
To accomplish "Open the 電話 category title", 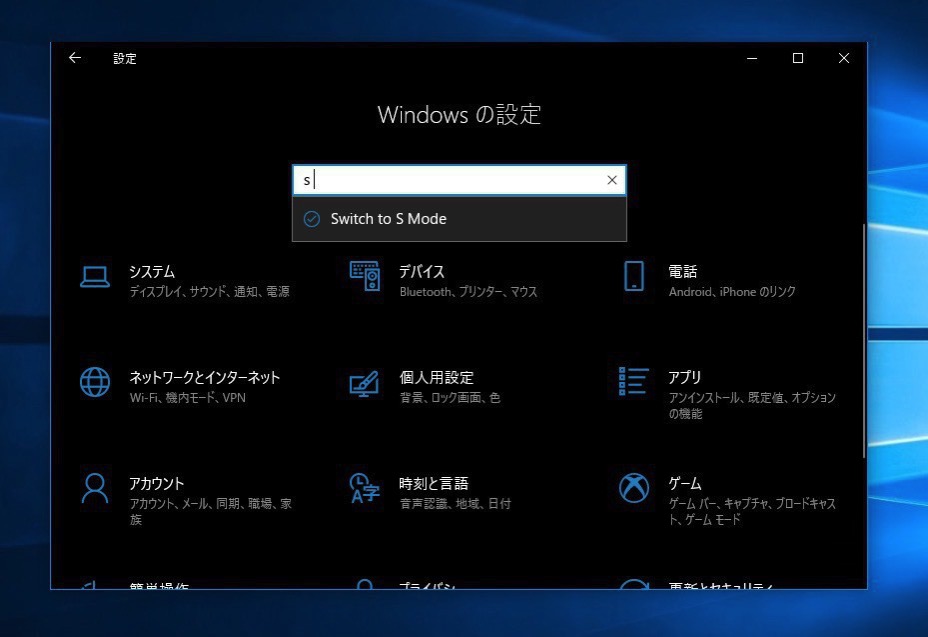I will click(x=682, y=271).
